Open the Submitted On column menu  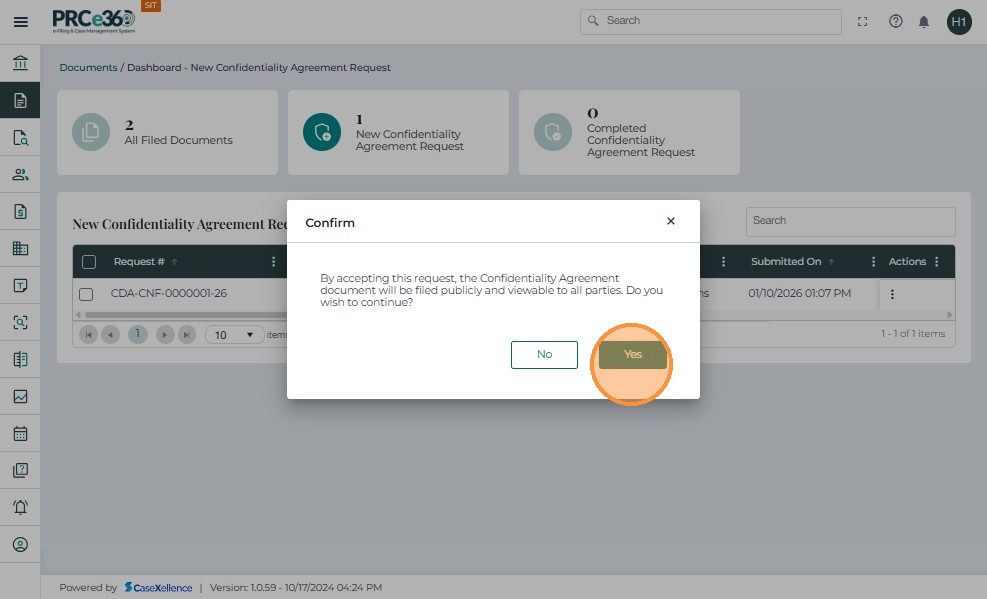(873, 262)
